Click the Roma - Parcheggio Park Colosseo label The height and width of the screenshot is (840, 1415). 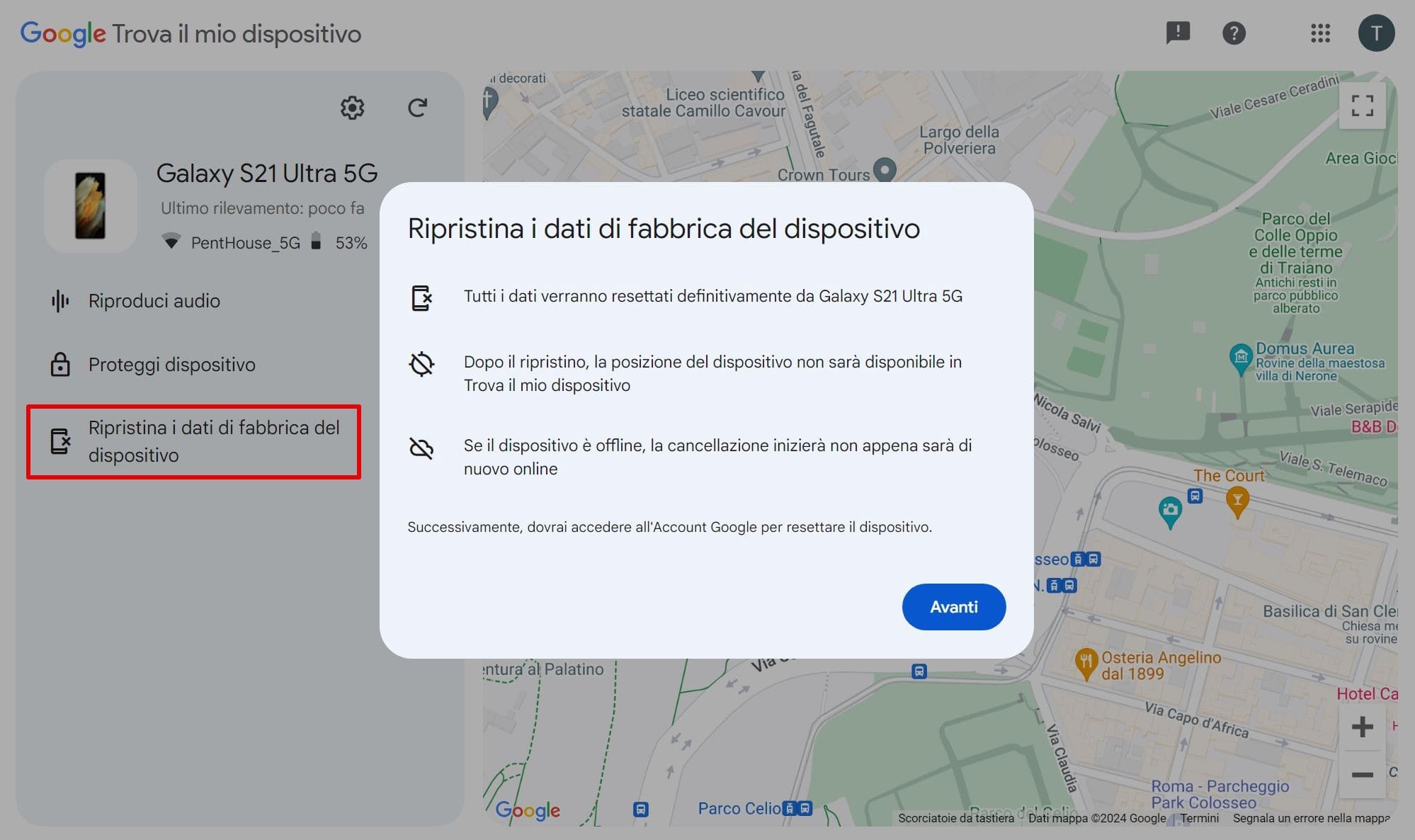(x=1220, y=794)
